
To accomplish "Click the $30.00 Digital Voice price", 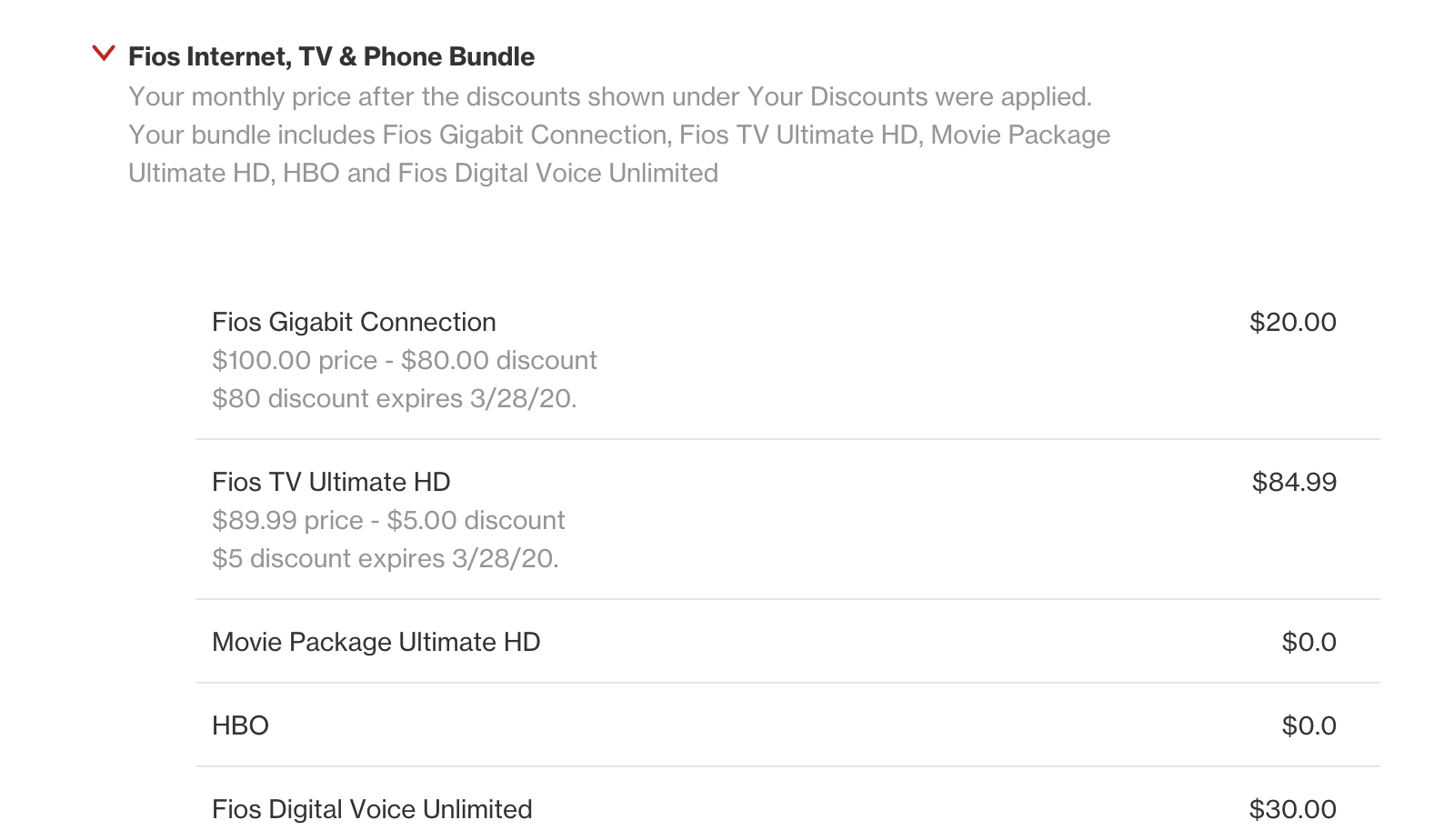I will pos(1292,809).
